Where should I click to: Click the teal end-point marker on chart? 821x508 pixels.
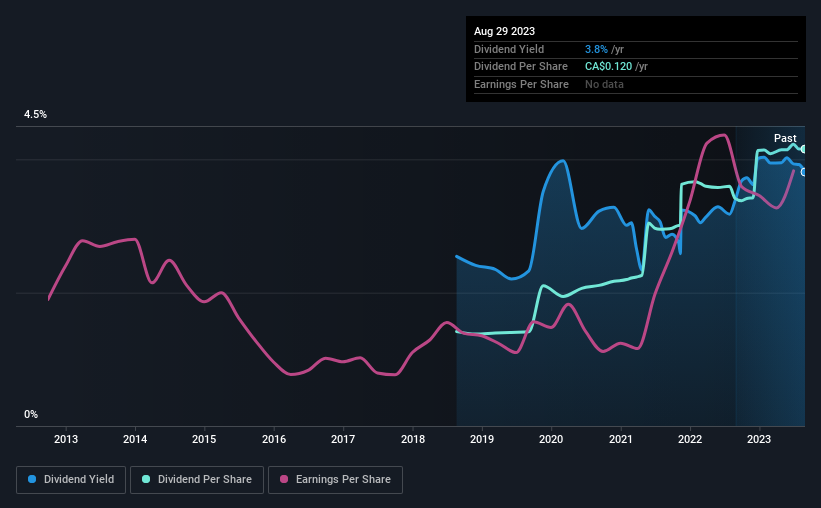tap(803, 149)
